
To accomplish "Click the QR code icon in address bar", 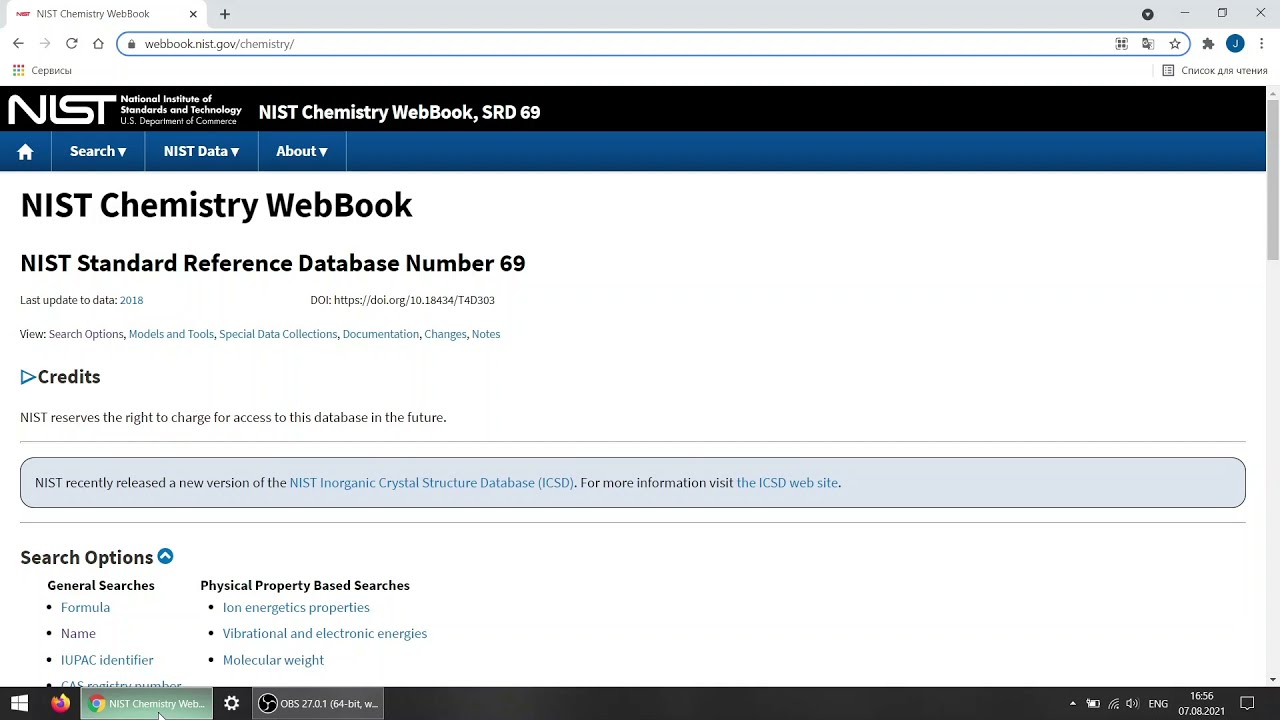I will click(1121, 44).
